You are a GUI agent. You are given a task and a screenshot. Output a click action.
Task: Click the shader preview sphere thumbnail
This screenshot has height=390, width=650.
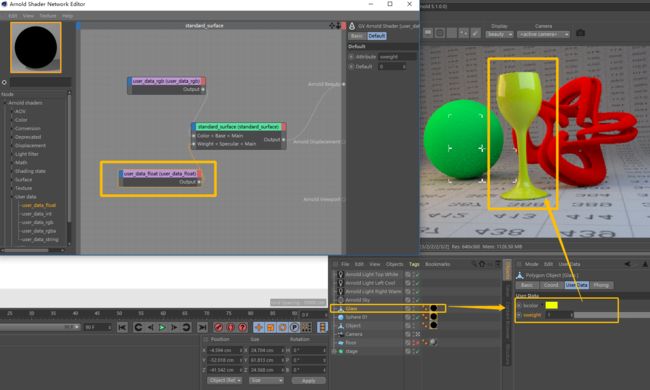coord(36,47)
